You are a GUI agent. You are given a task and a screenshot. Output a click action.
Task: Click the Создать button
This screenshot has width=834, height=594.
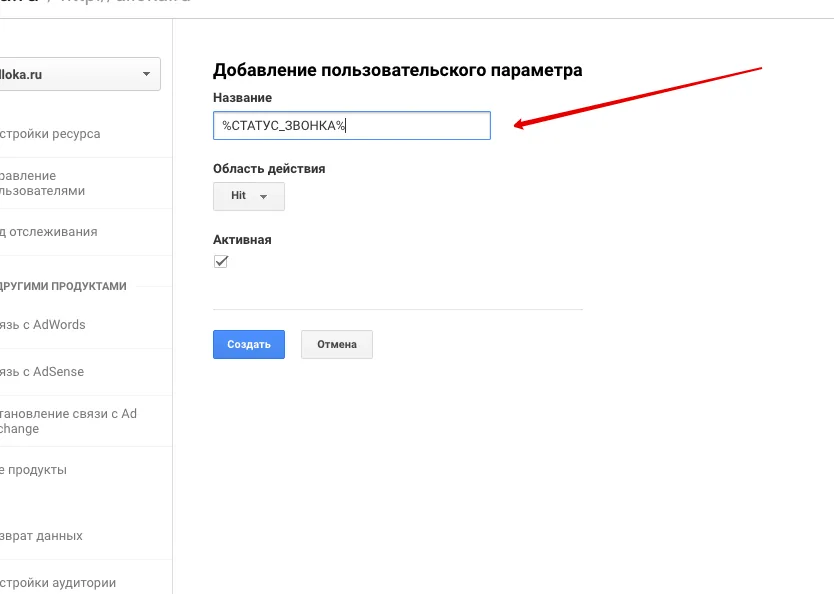(249, 345)
